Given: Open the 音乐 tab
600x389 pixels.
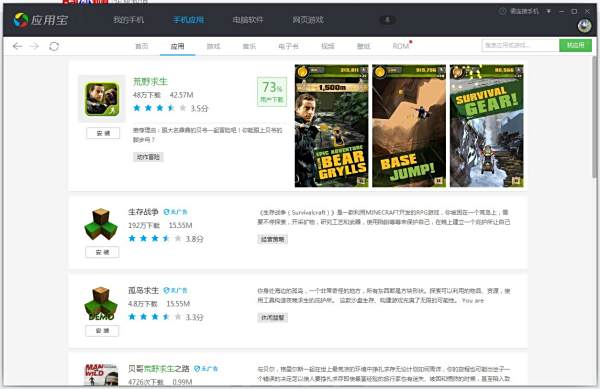Looking at the screenshot, I should click(x=249, y=46).
